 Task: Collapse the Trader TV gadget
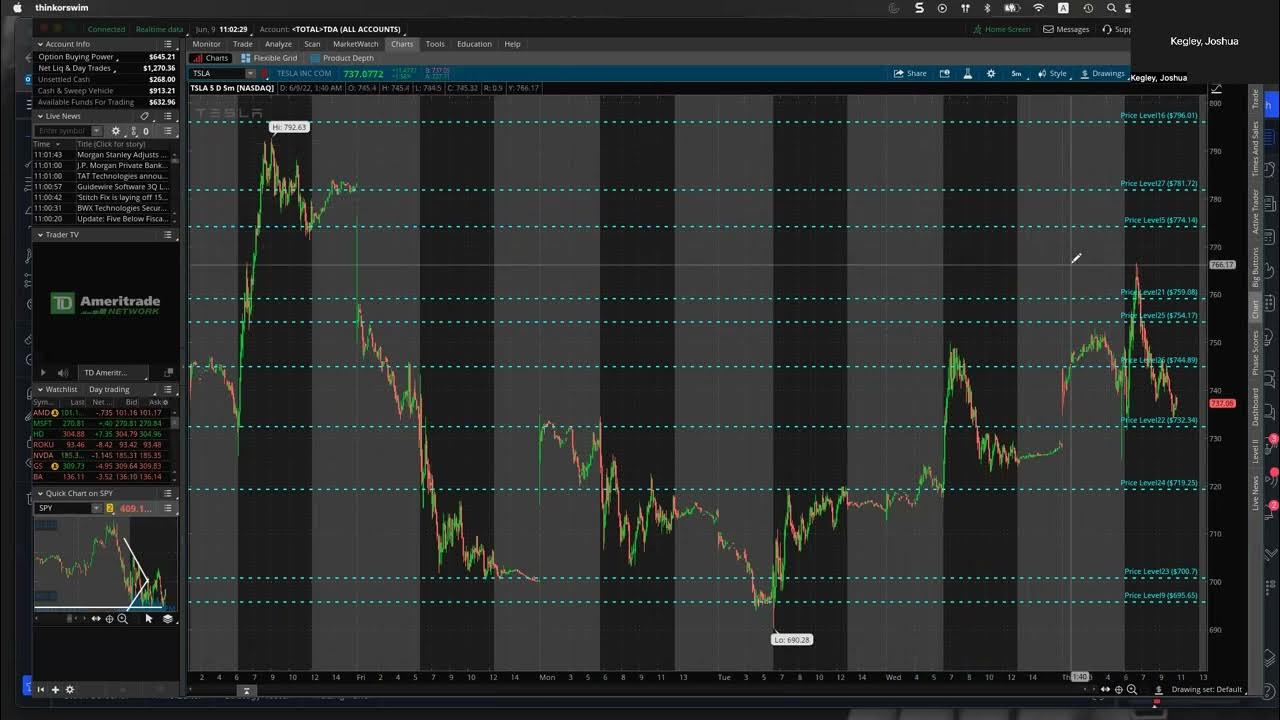point(41,234)
